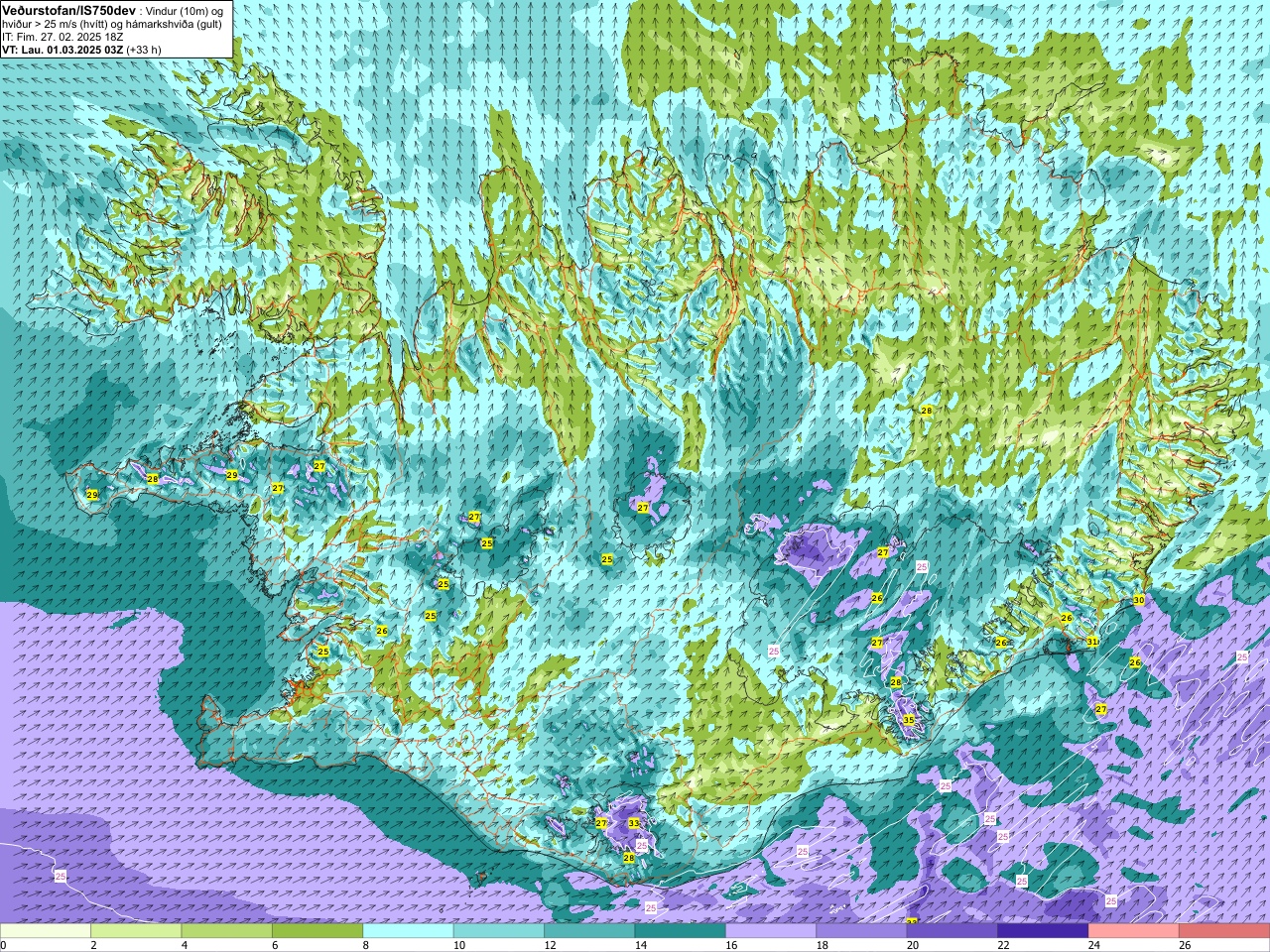The image size is (1270, 952).
Task: Choose the light cyan 8–10 m/s legend swatch
Action: (x=408, y=931)
